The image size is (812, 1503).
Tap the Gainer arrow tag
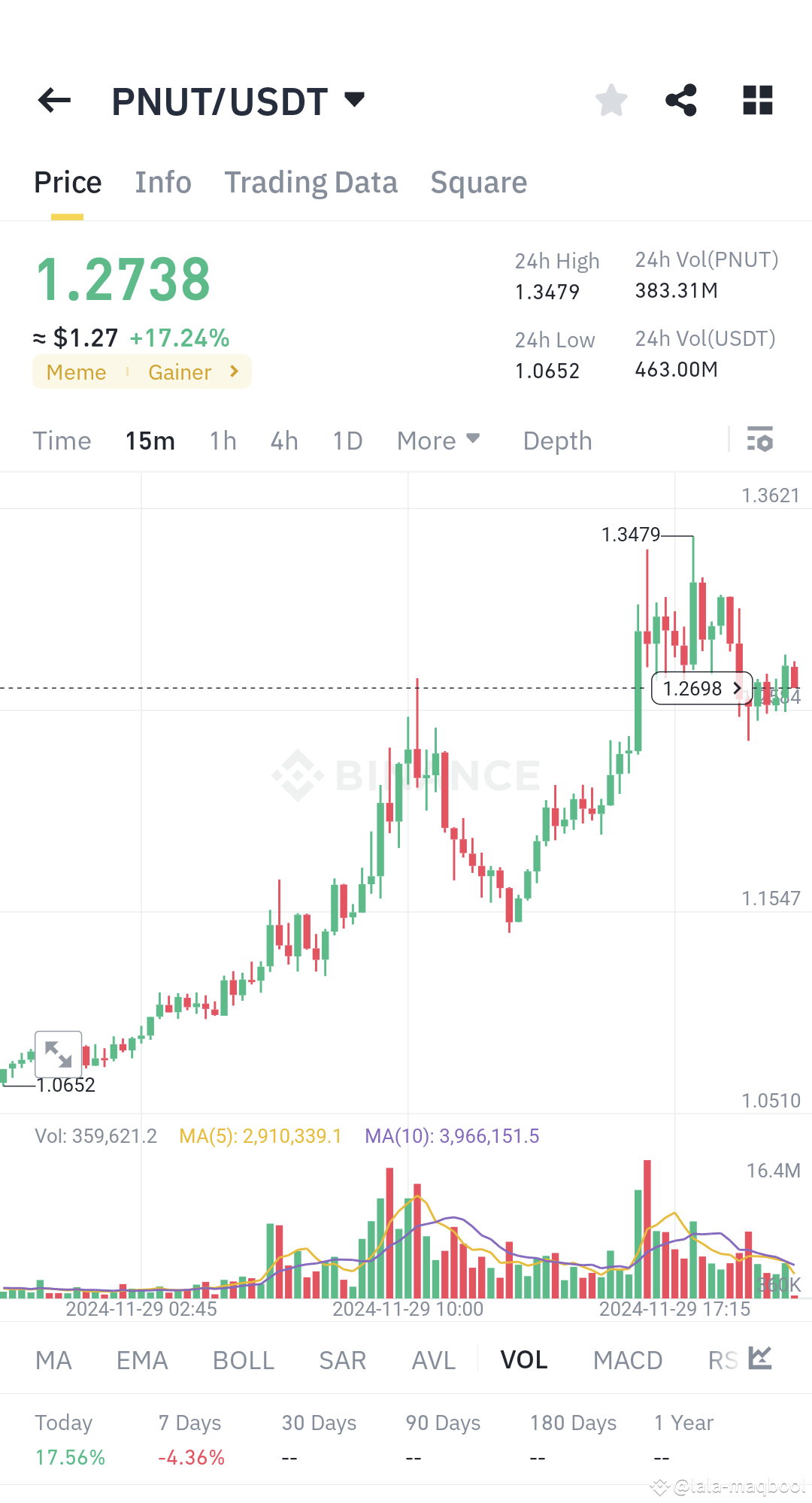tap(234, 371)
